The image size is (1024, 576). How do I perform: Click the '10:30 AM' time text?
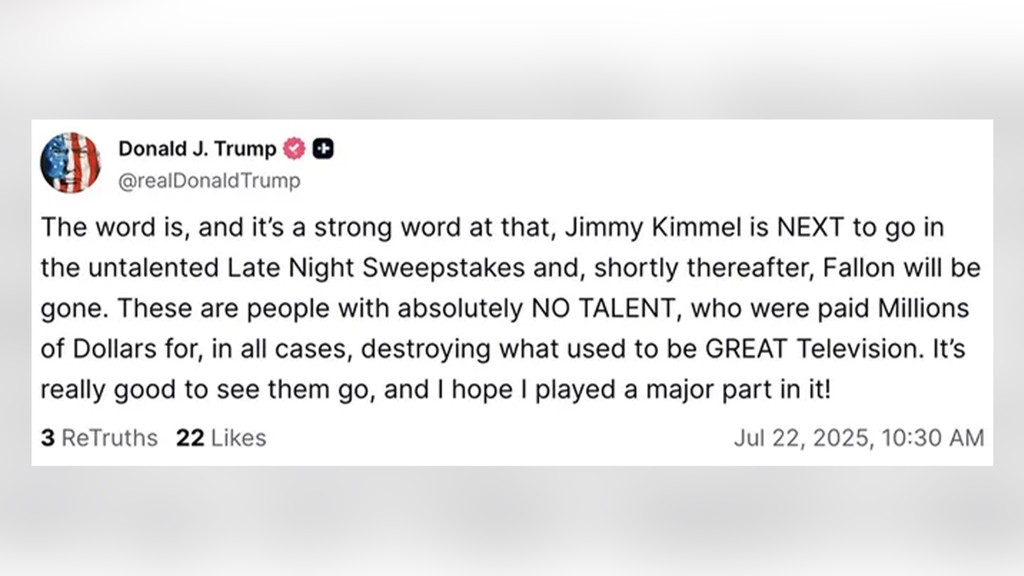point(933,438)
